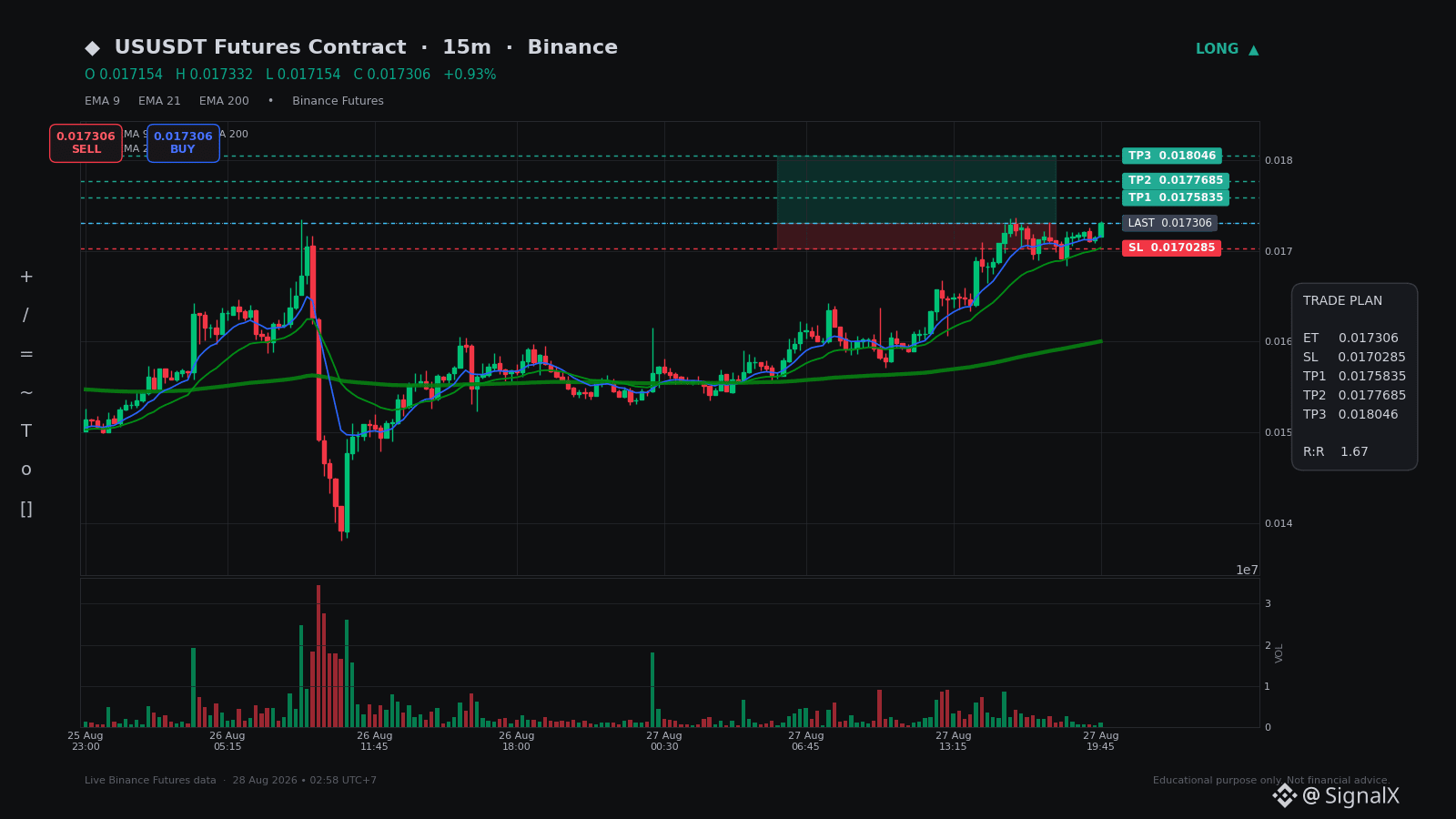This screenshot has width=1456, height=819.
Task: Click the 26 Aug 11:45 time axis label
Action: point(375,741)
